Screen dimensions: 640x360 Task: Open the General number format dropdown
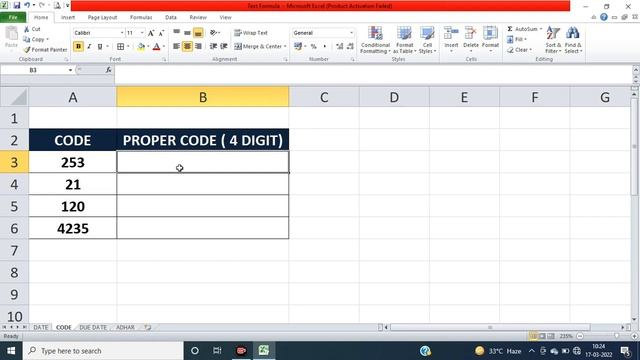point(351,33)
